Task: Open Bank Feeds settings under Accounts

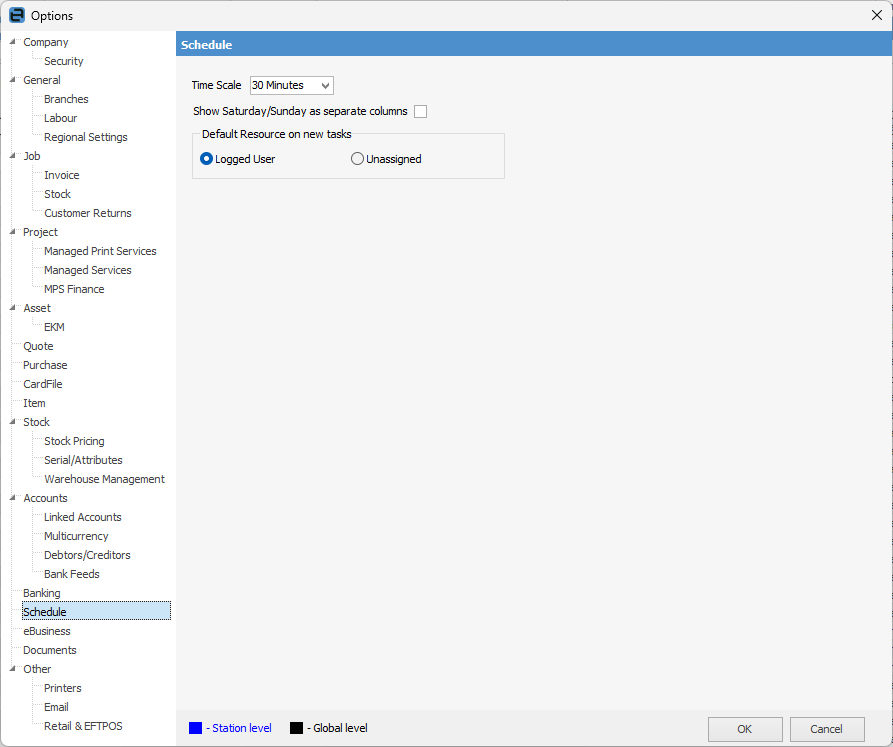Action: pyautogui.click(x=71, y=573)
